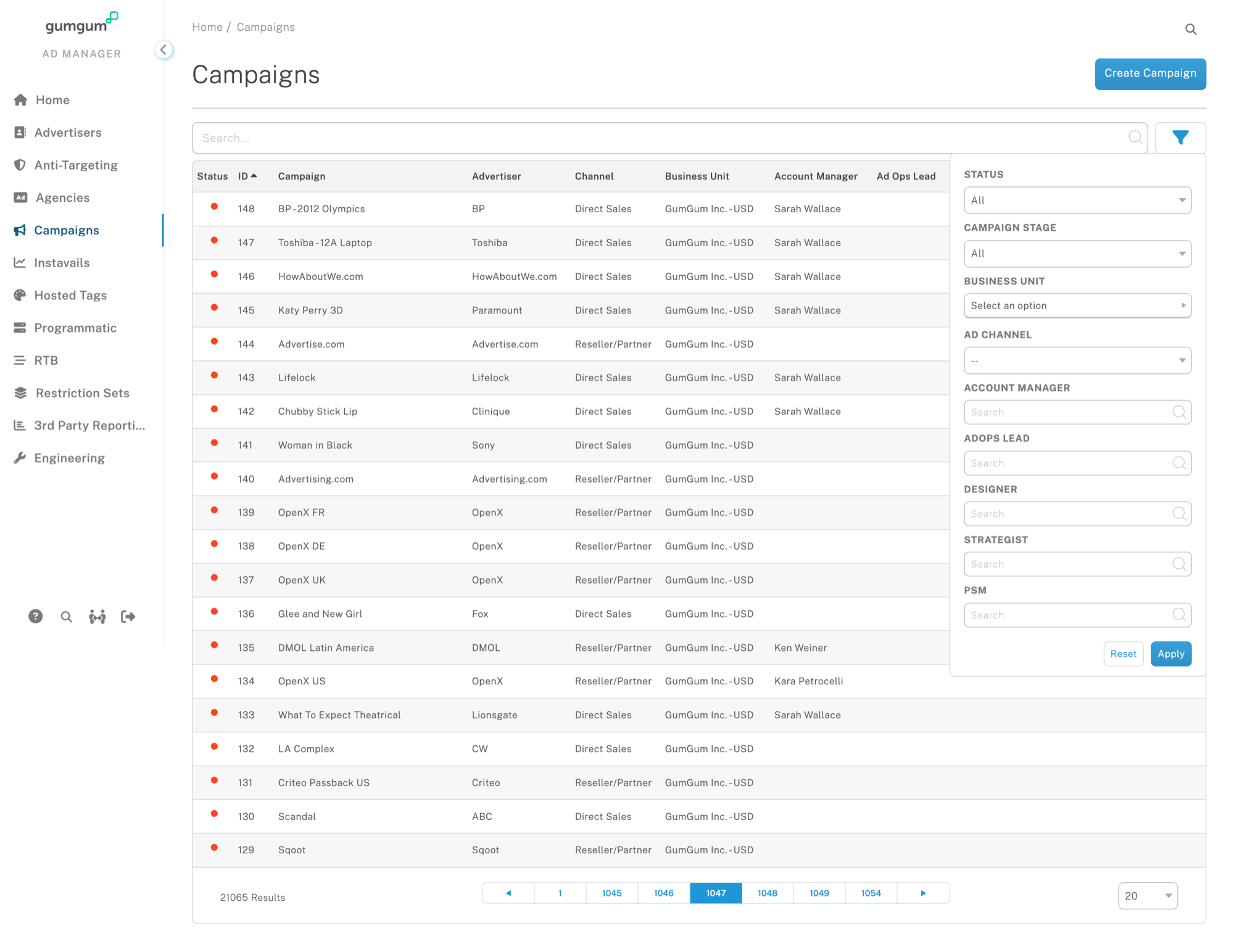Open the Criteo Passback US campaign
1234x952 pixels.
pyautogui.click(x=323, y=782)
